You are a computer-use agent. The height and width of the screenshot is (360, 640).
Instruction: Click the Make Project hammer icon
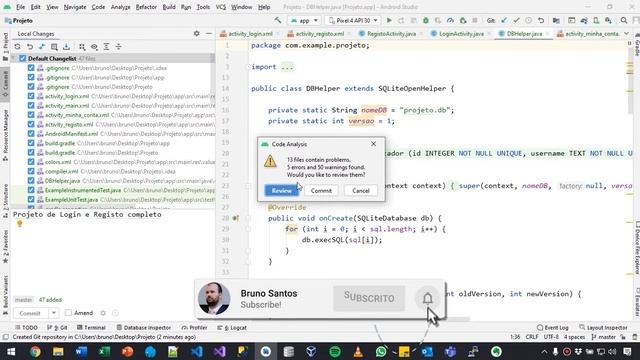click(278, 20)
